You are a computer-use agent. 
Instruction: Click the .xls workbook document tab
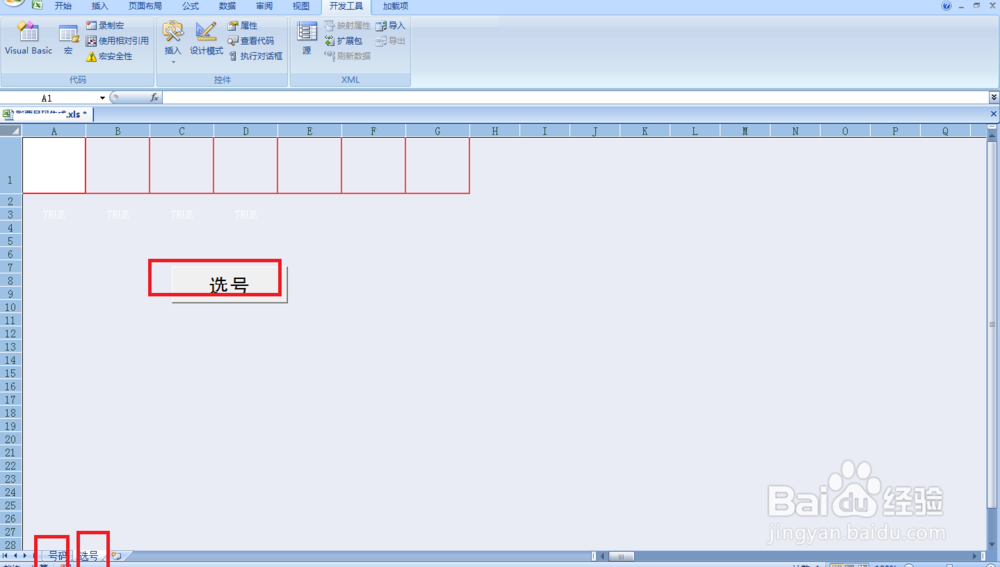pyautogui.click(x=47, y=114)
